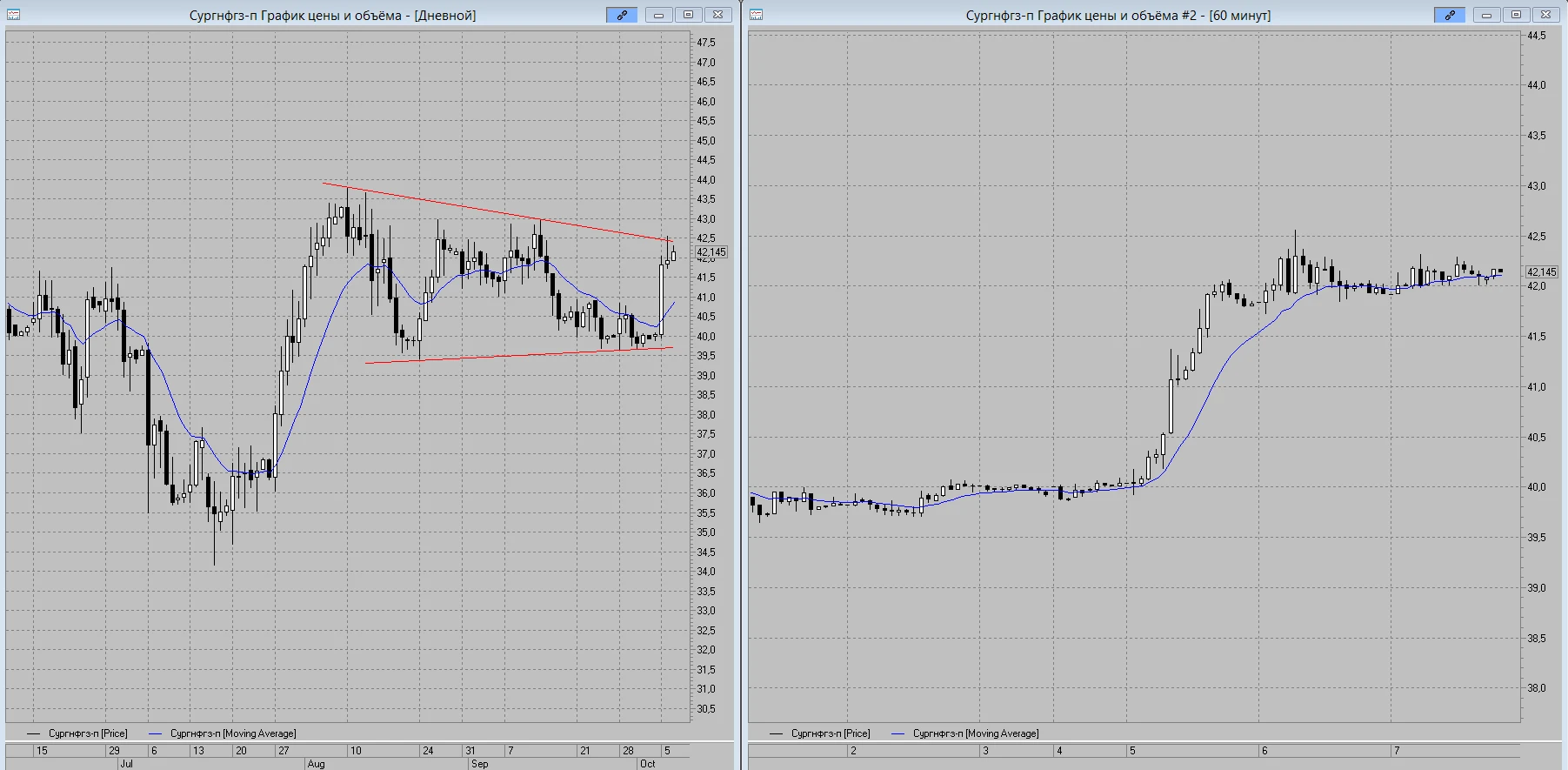Open the daily chart window's system menu icon
The width and height of the screenshot is (1568, 770).
click(13, 15)
